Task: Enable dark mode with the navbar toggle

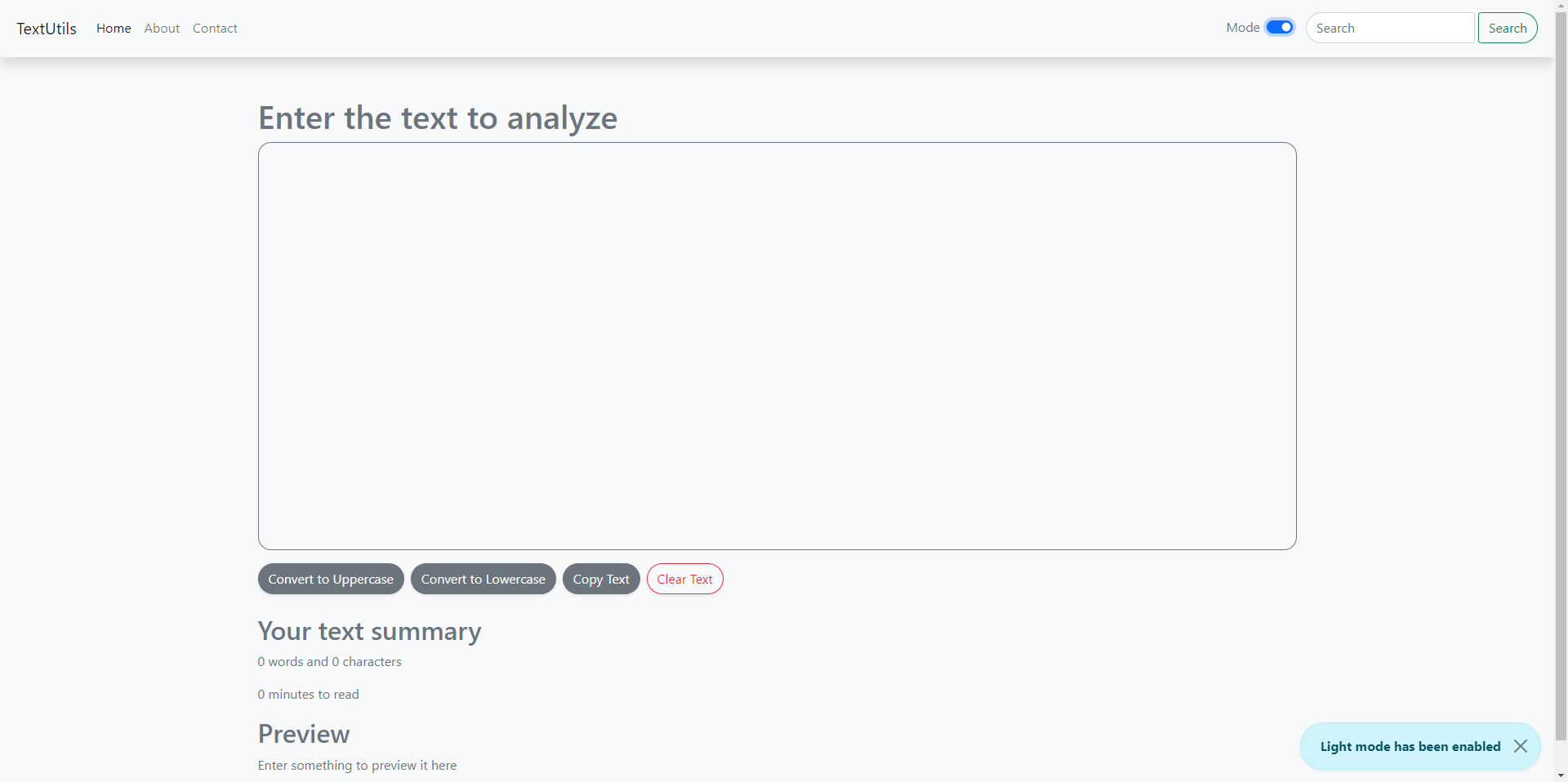Action: (1279, 27)
